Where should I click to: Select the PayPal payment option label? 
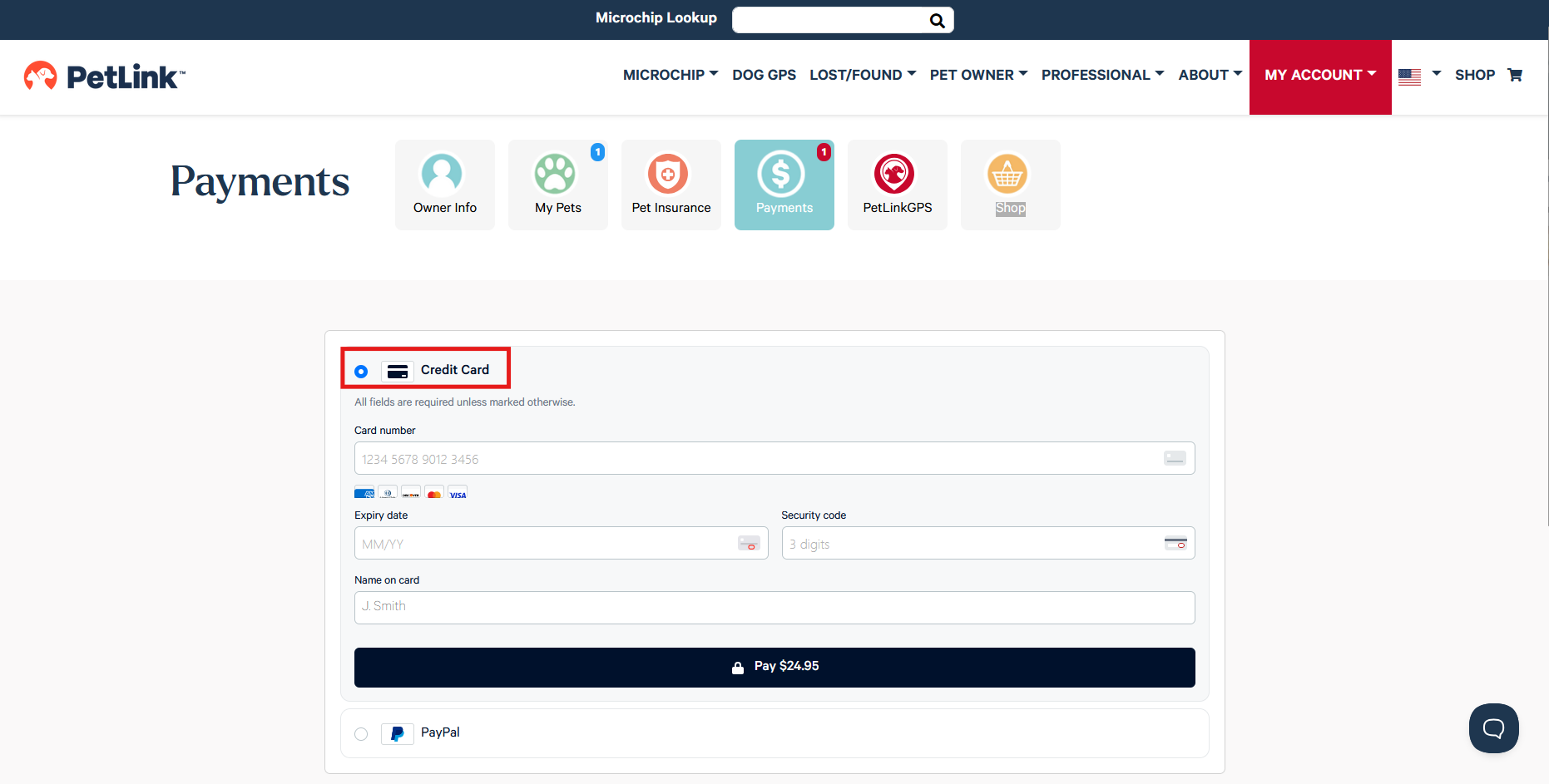click(x=440, y=732)
